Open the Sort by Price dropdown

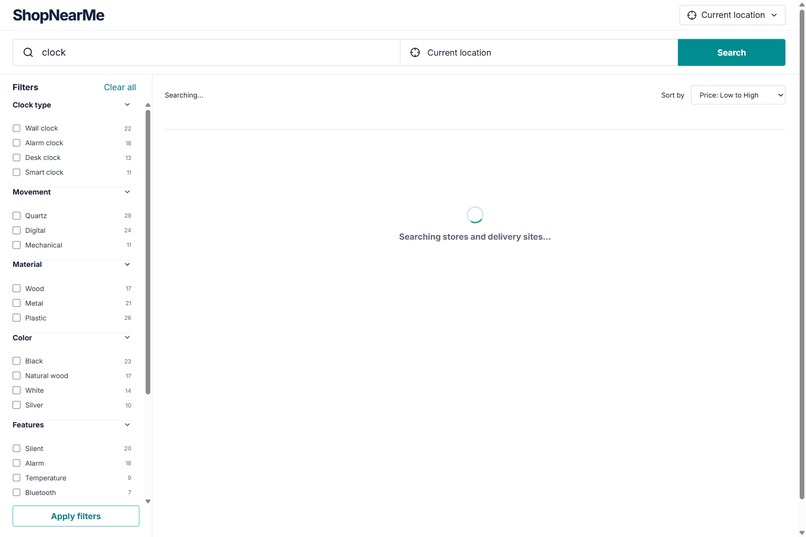pos(738,95)
